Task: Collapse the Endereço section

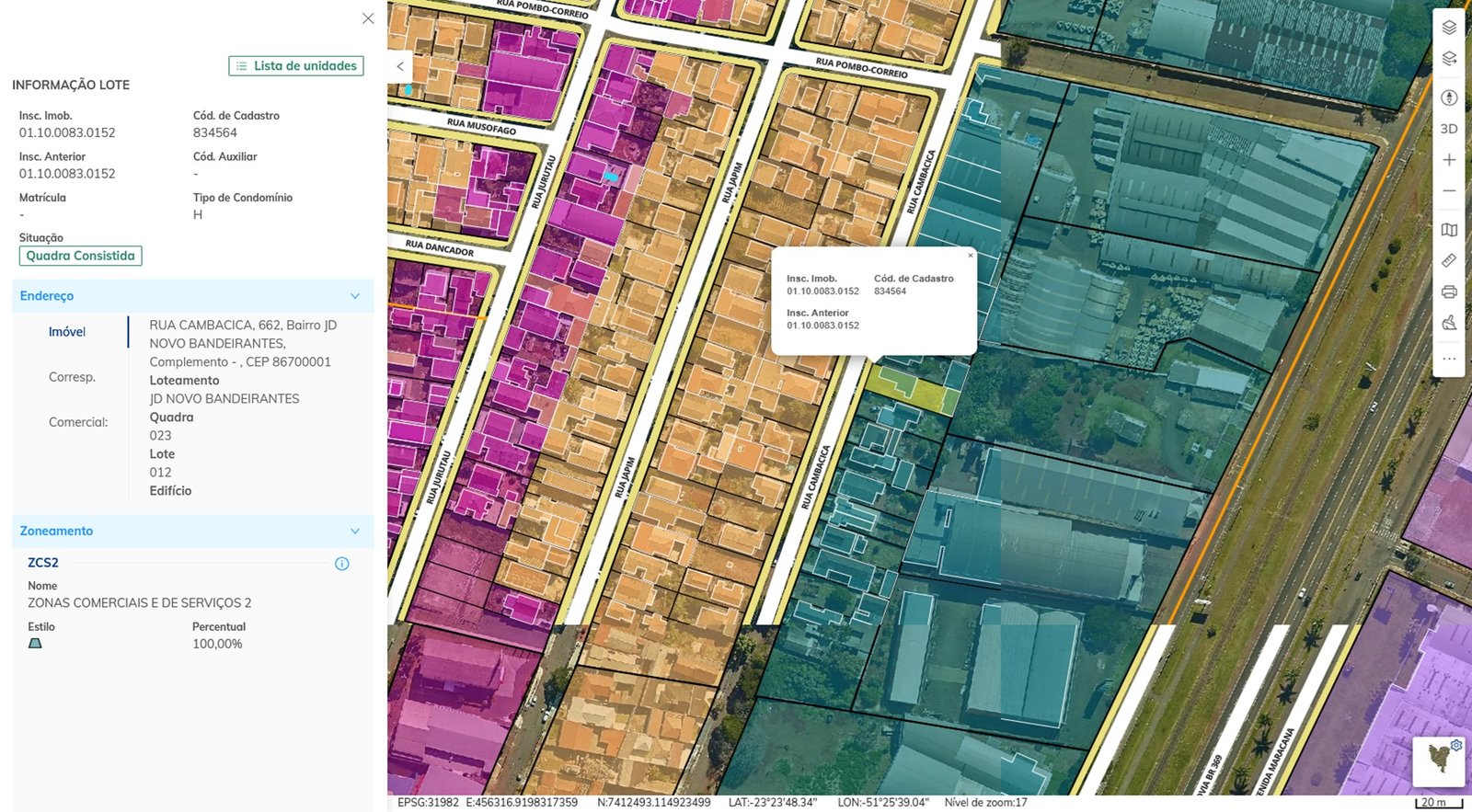Action: pyautogui.click(x=355, y=296)
